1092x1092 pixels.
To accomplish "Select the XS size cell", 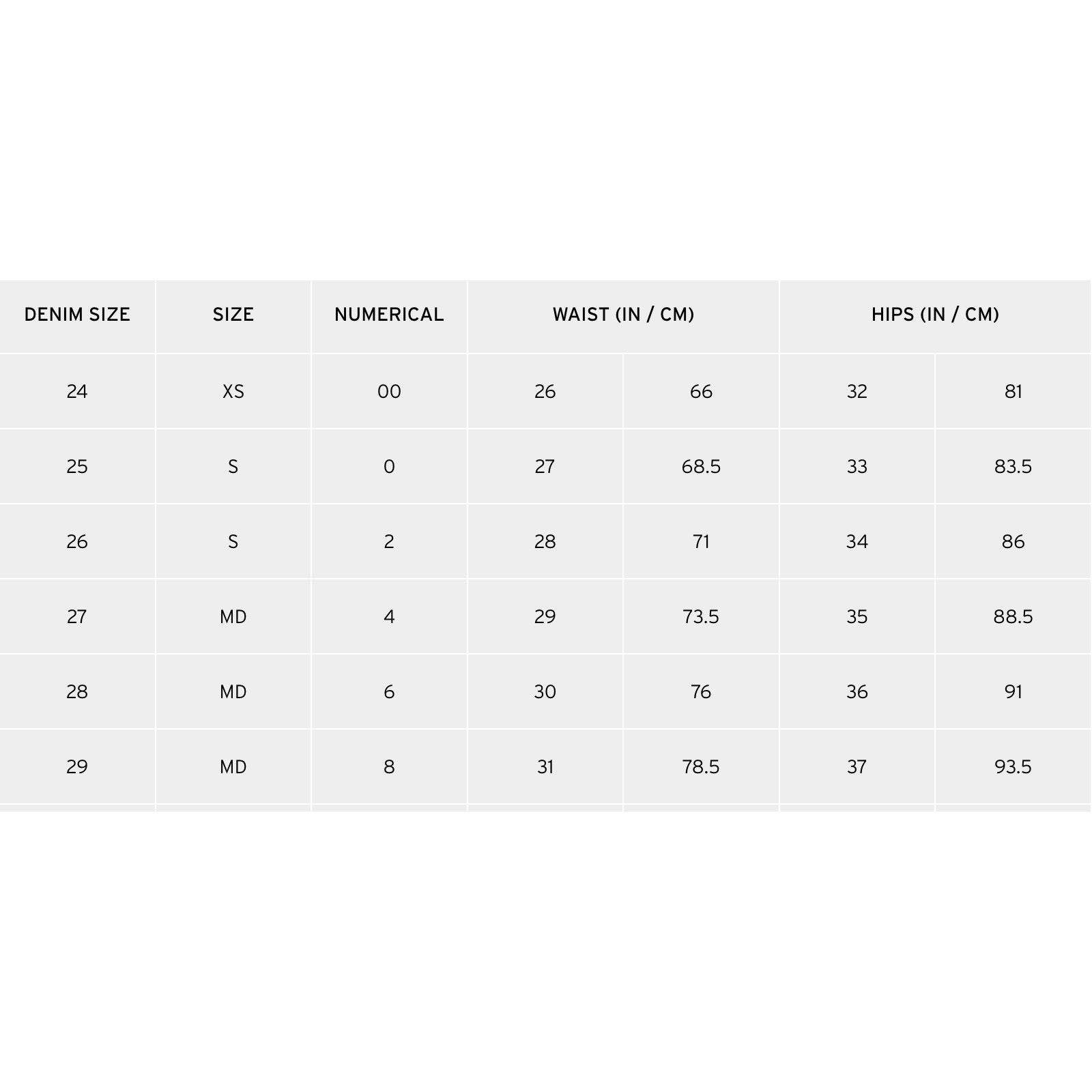I will tap(233, 391).
